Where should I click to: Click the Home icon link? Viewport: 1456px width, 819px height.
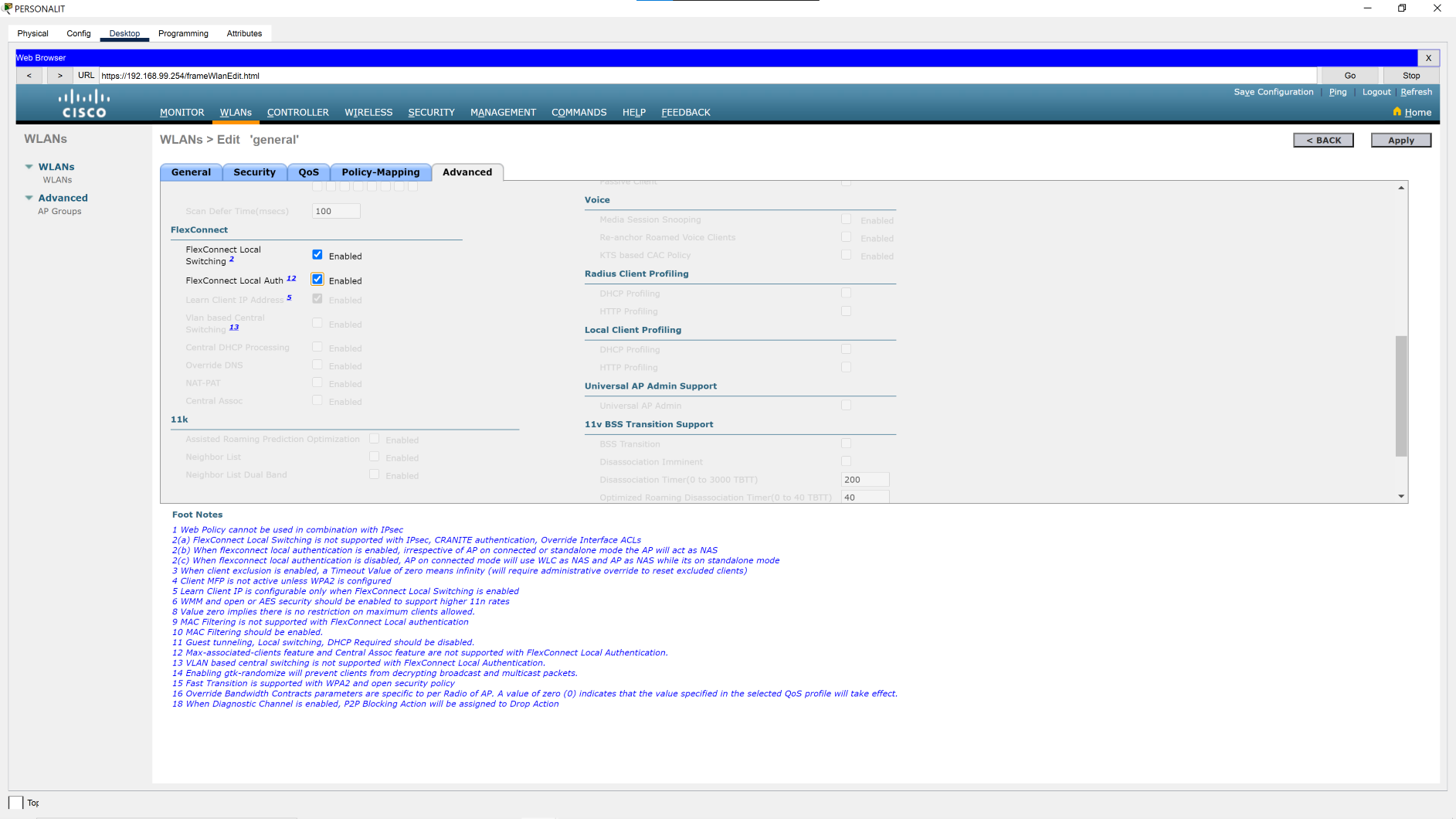tap(1411, 112)
